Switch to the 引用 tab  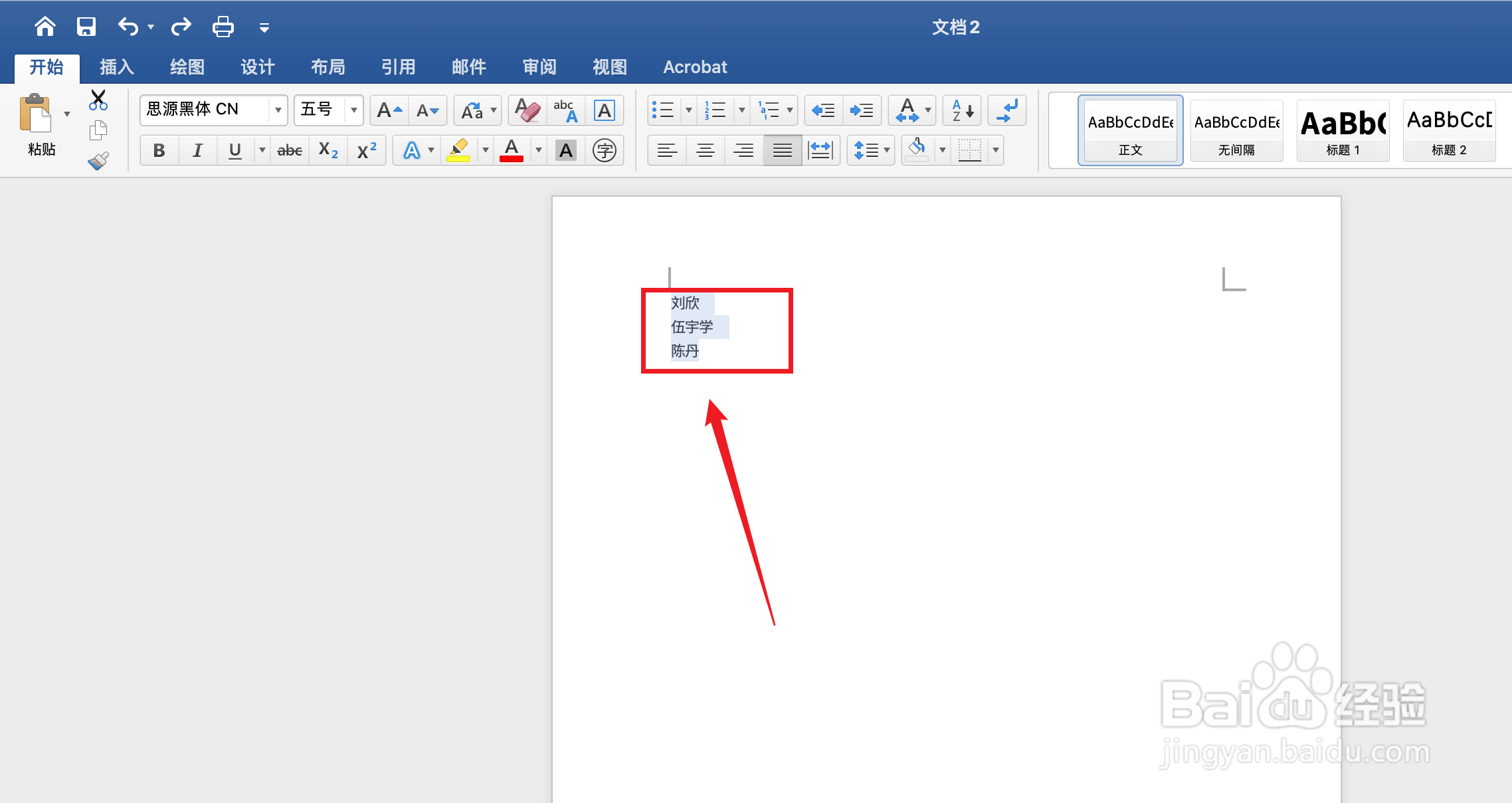click(x=399, y=67)
